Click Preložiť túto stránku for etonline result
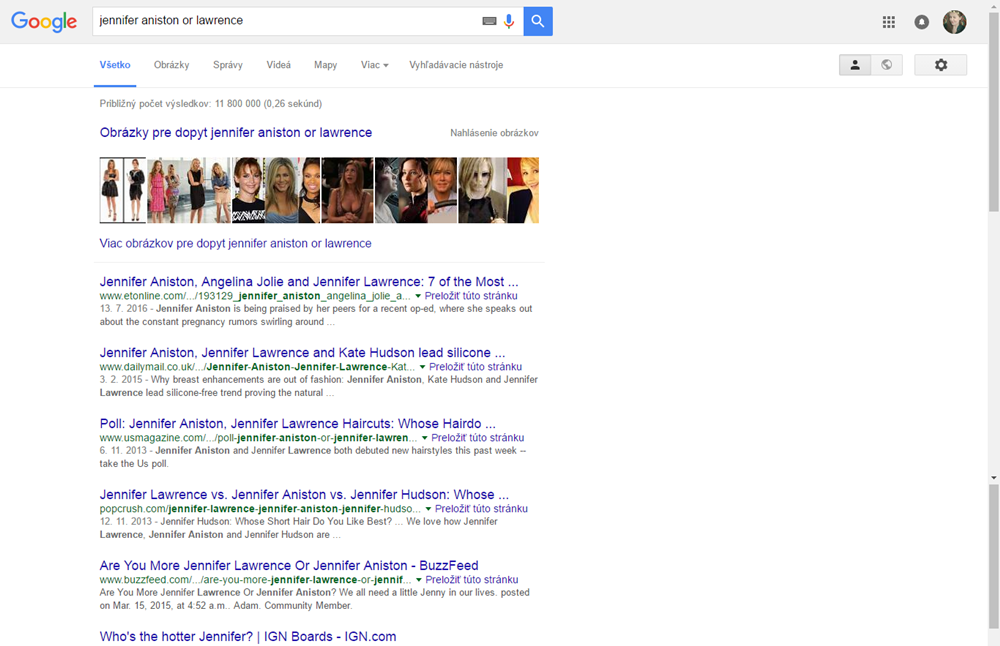 click(471, 296)
